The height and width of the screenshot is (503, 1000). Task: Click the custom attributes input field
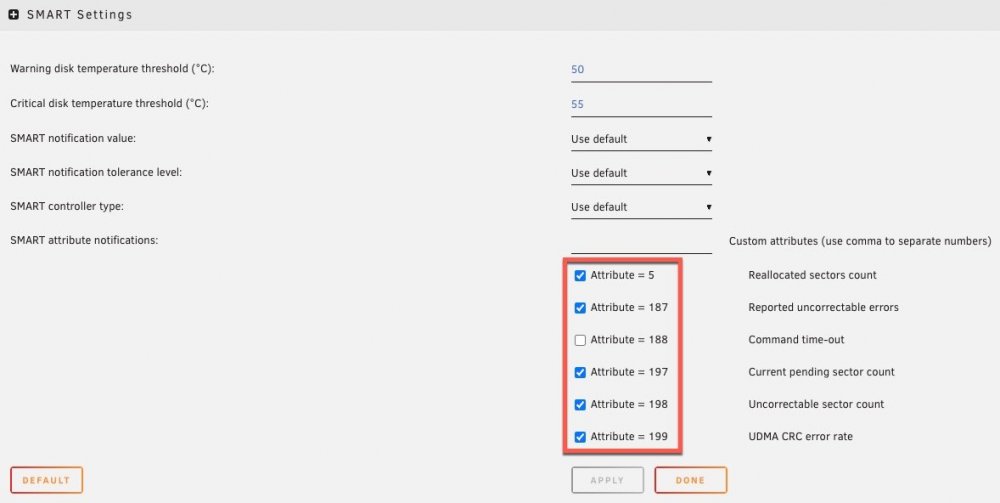click(x=641, y=242)
